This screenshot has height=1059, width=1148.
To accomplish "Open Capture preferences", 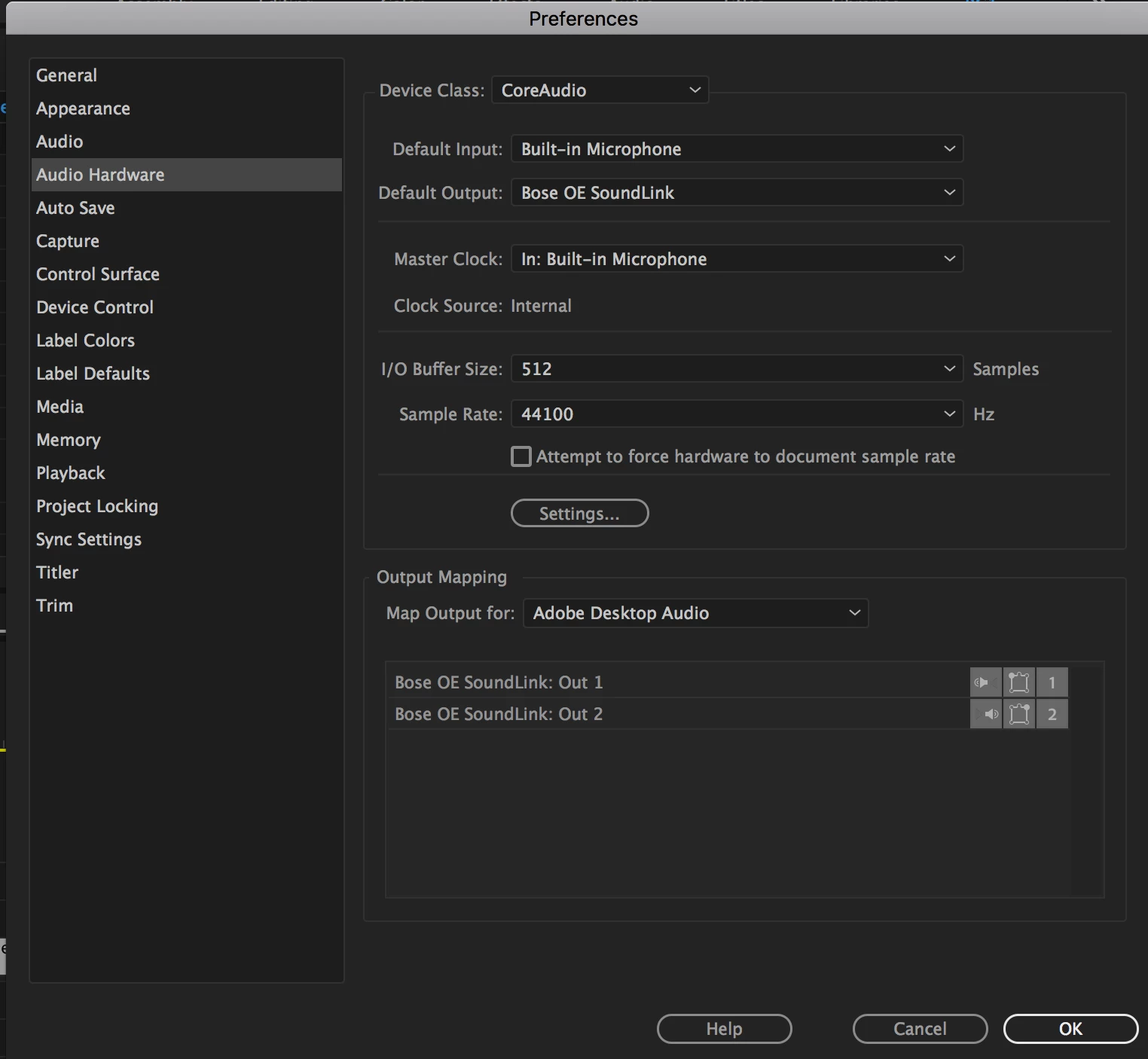I will point(187,241).
